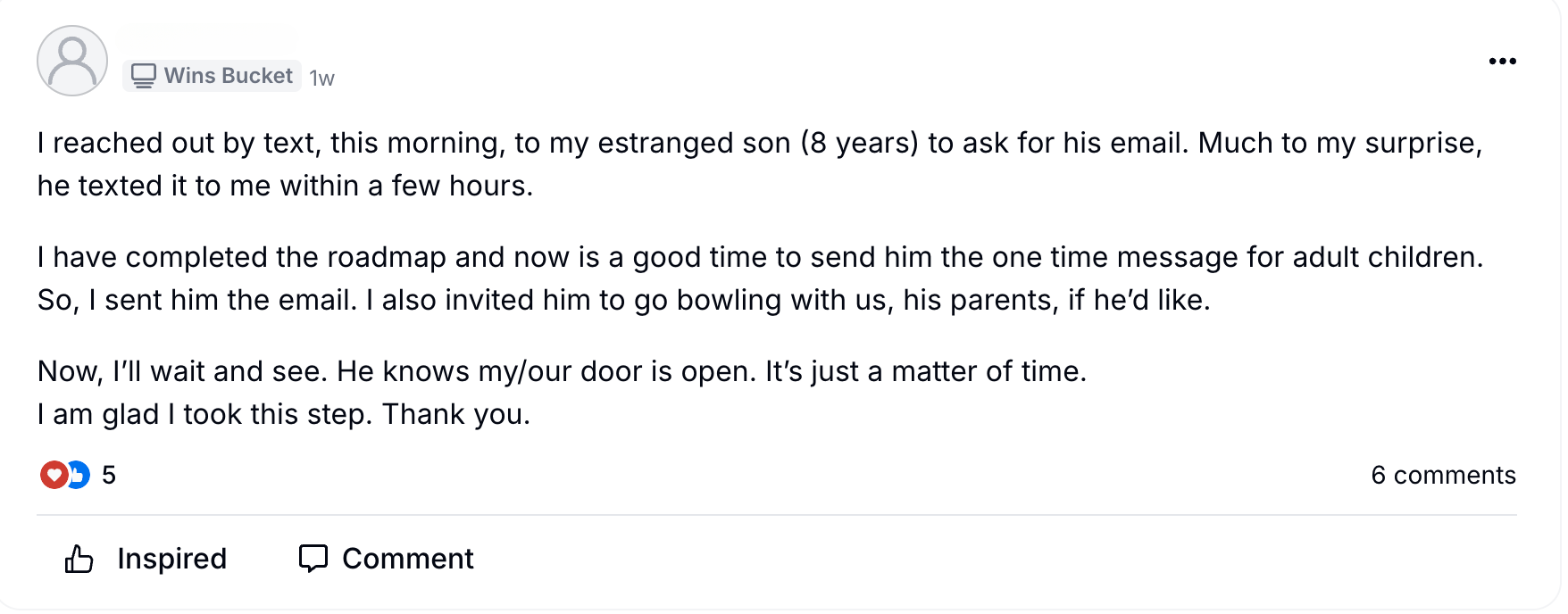Screen dimensions: 1568x614
Task: Click the line "Now, I'll wait and see"
Action: pos(562,371)
